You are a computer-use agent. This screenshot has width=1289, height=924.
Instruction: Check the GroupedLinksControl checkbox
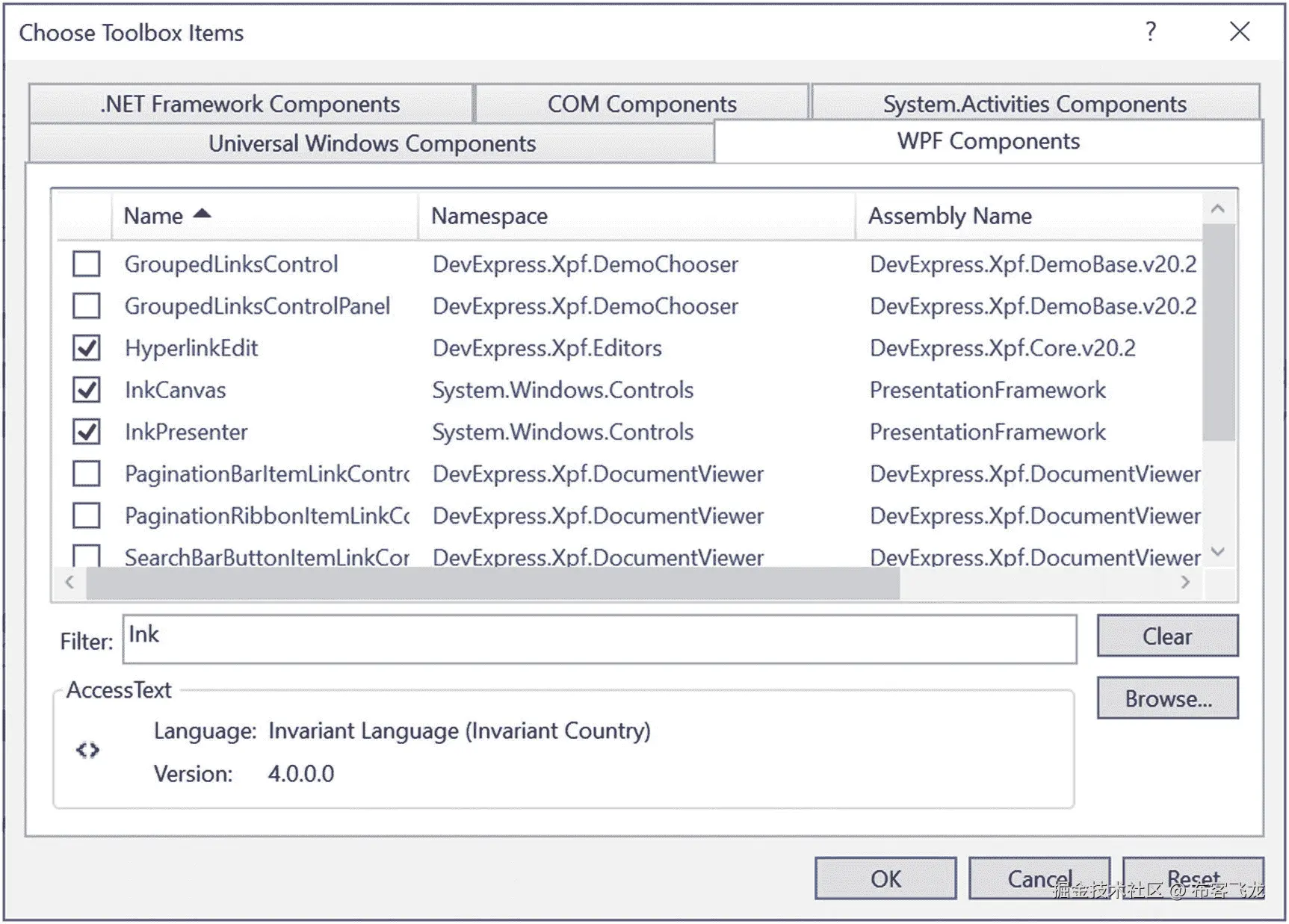tap(87, 264)
